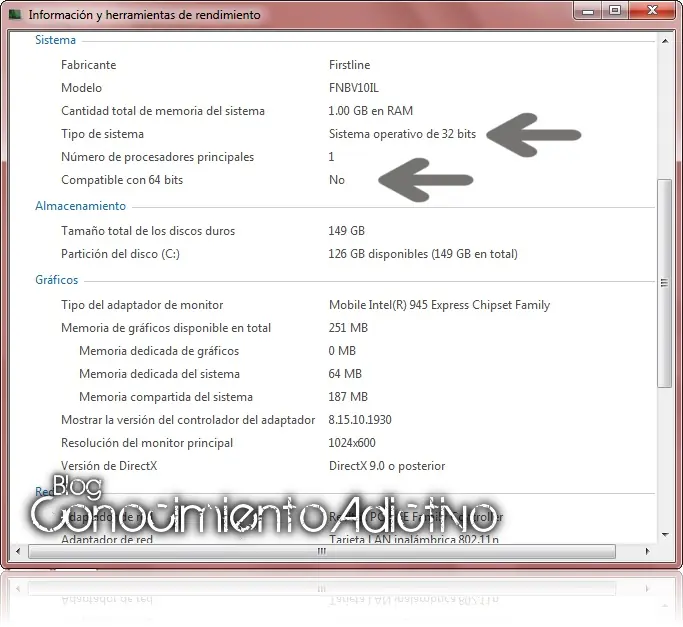This screenshot has width=683, height=627.
Task: Click the 149 GB total disk value
Action: [346, 231]
